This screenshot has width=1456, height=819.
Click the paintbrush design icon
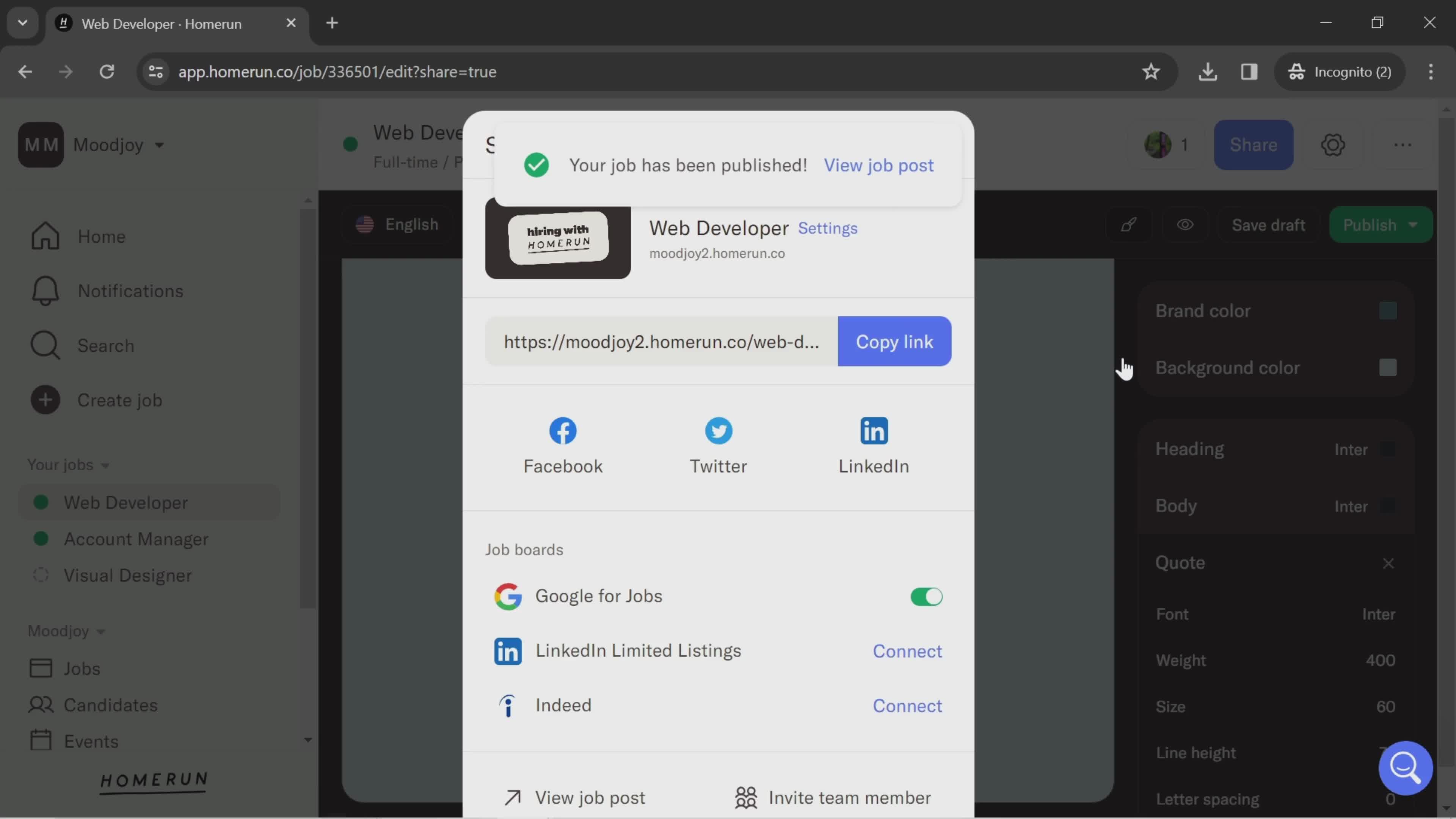click(1128, 224)
